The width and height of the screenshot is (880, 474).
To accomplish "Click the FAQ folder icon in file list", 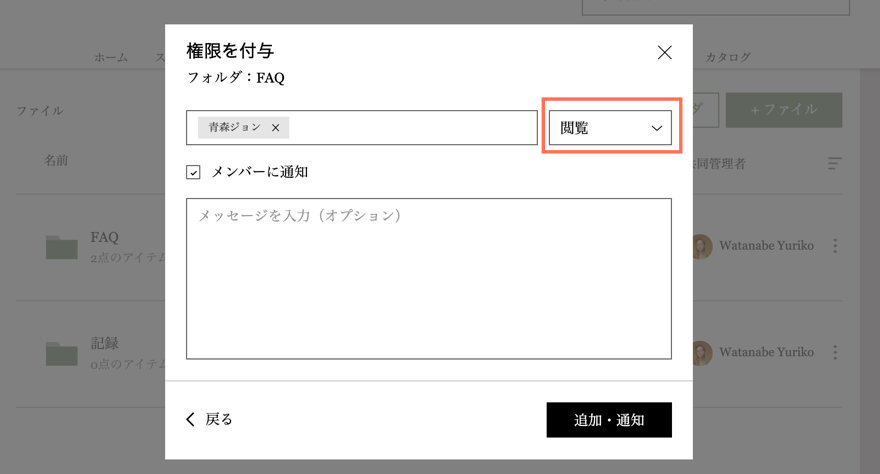I will (62, 247).
